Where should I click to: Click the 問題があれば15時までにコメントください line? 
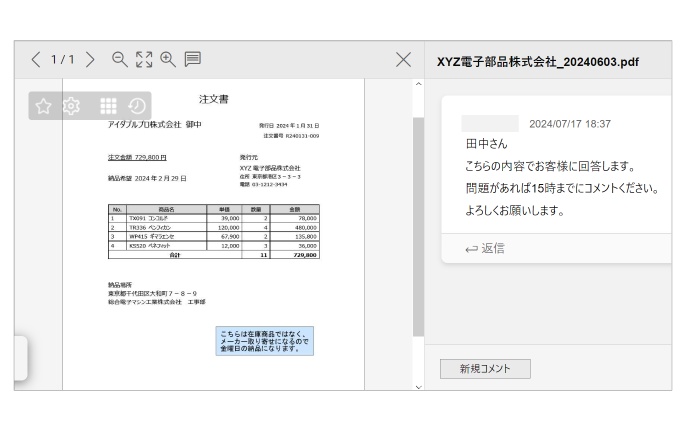click(x=562, y=189)
